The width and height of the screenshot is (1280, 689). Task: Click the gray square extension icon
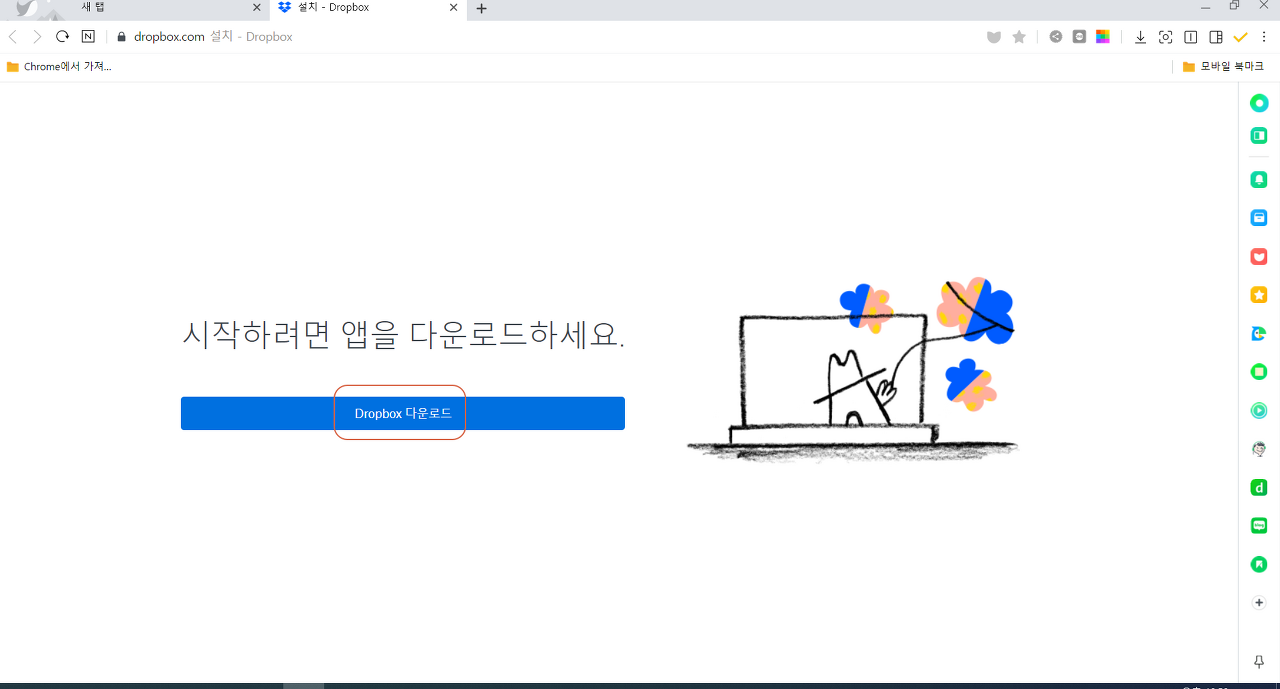click(1079, 37)
